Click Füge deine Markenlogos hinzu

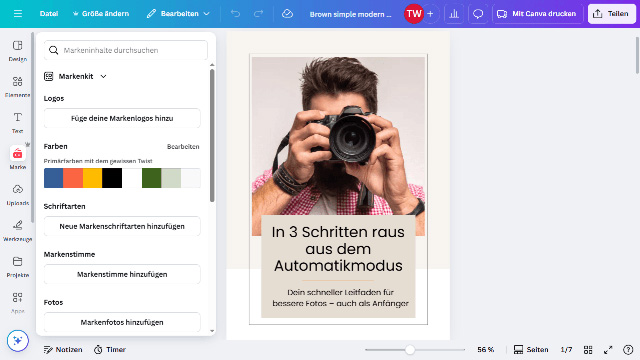tap(122, 118)
